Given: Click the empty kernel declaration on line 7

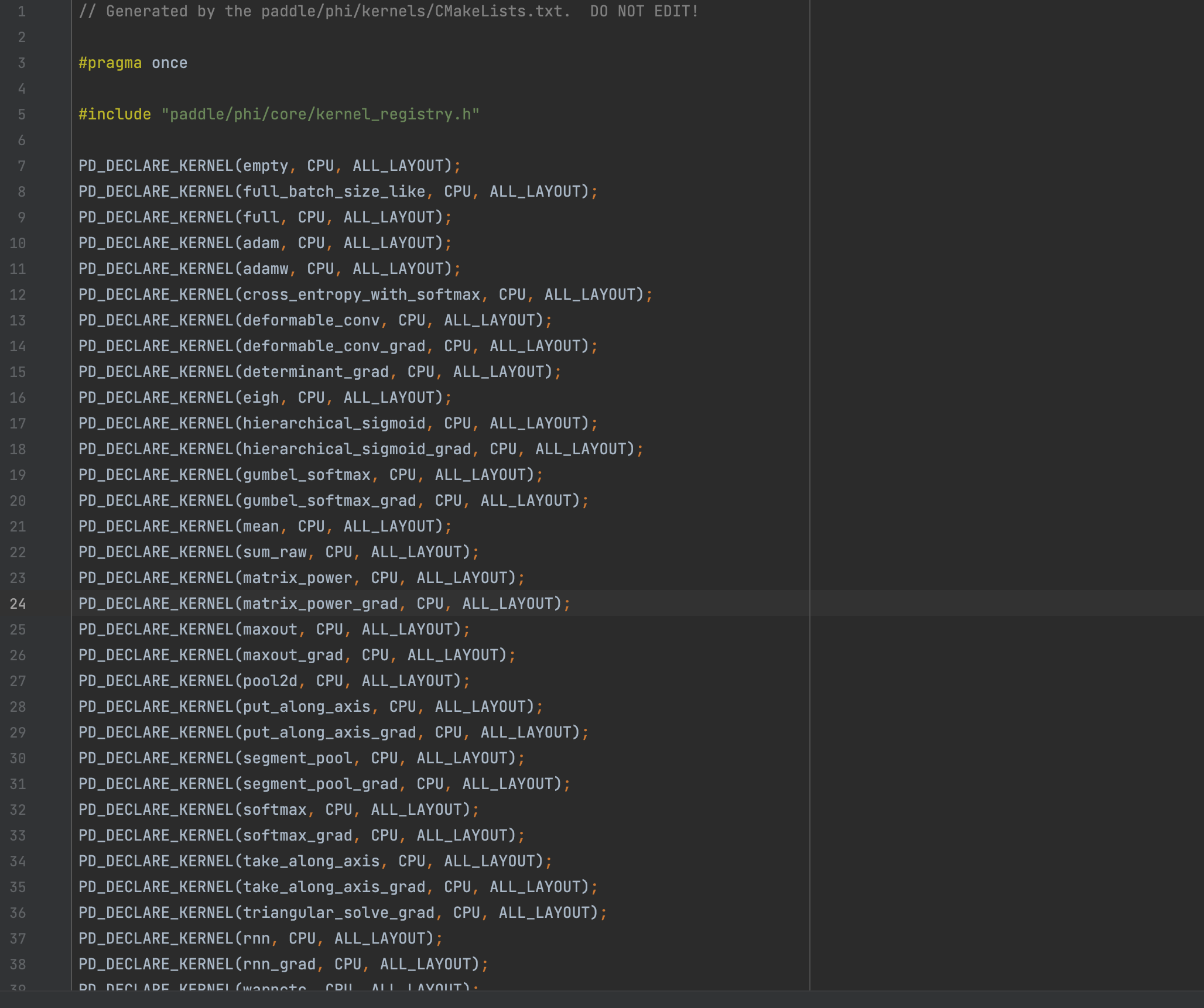Looking at the screenshot, I should pyautogui.click(x=267, y=166).
